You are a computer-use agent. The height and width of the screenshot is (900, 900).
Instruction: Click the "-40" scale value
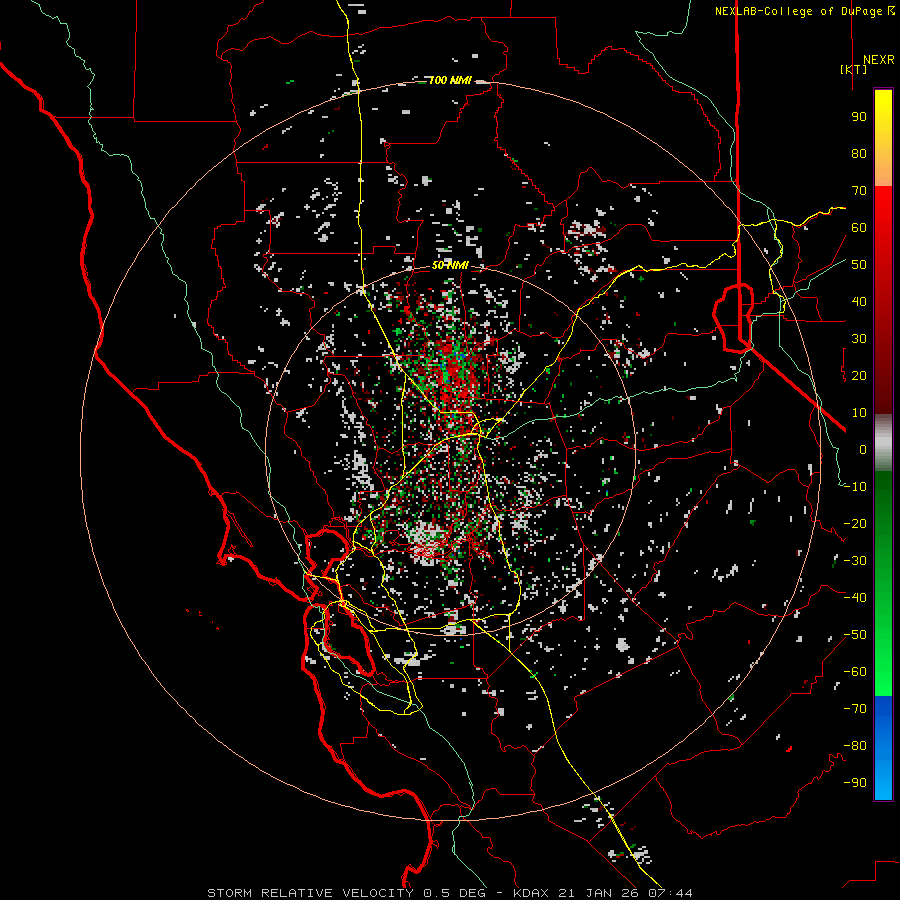(855, 598)
